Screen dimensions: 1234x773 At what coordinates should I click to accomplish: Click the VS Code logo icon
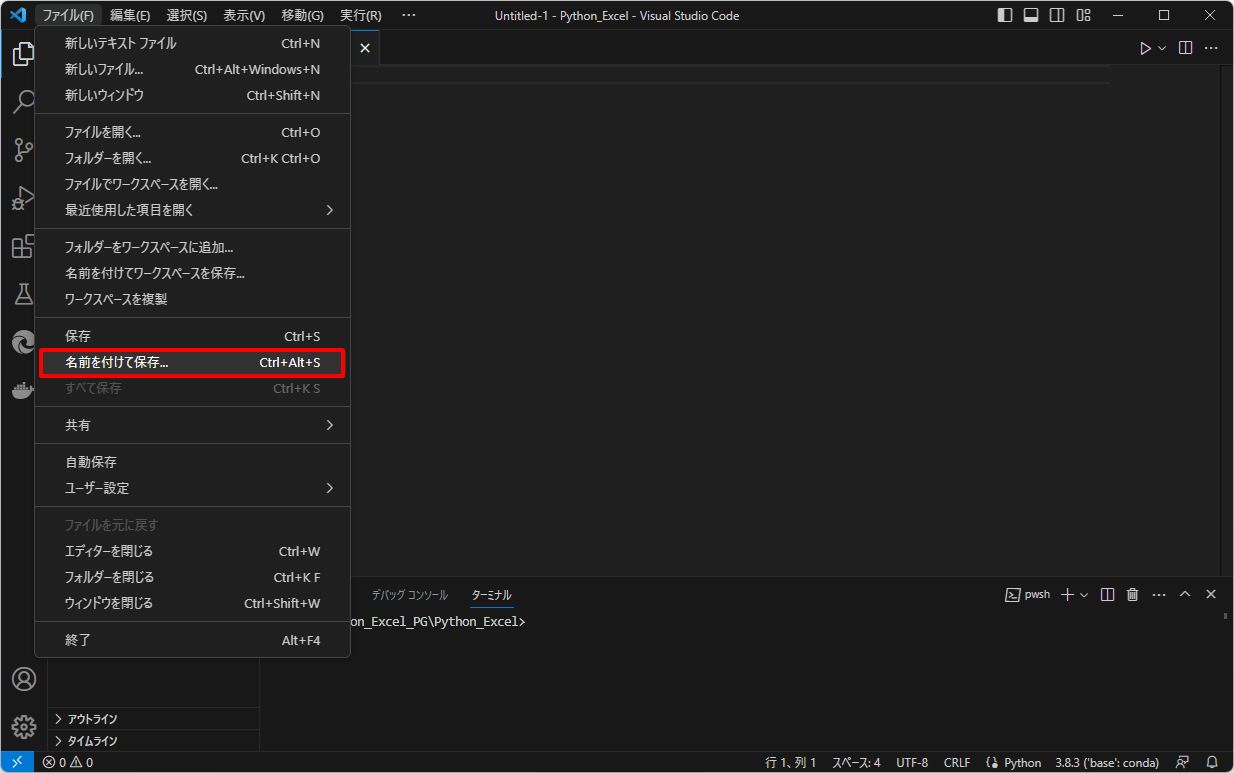[x=17, y=15]
